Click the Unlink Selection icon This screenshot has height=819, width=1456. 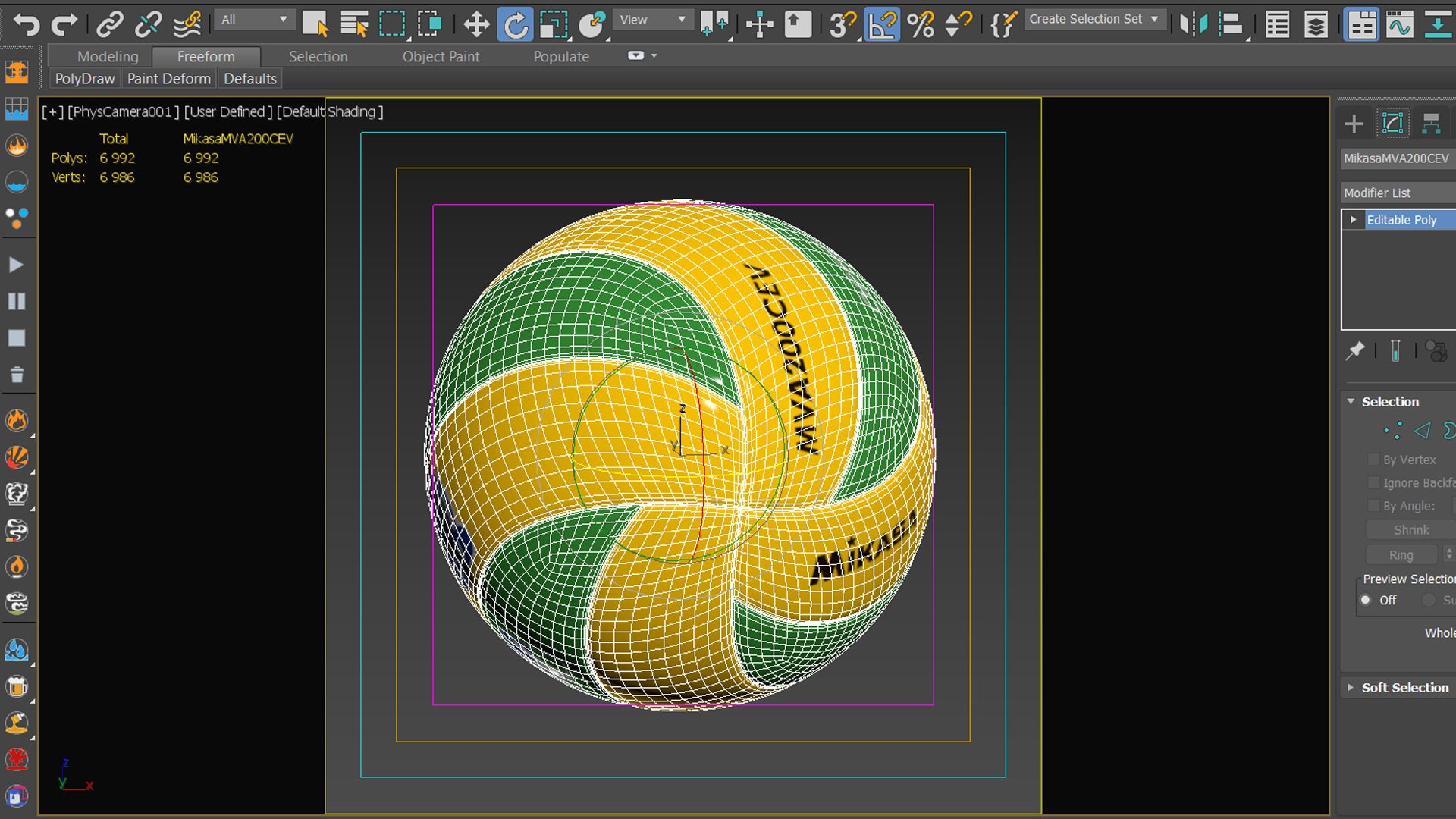pos(148,24)
